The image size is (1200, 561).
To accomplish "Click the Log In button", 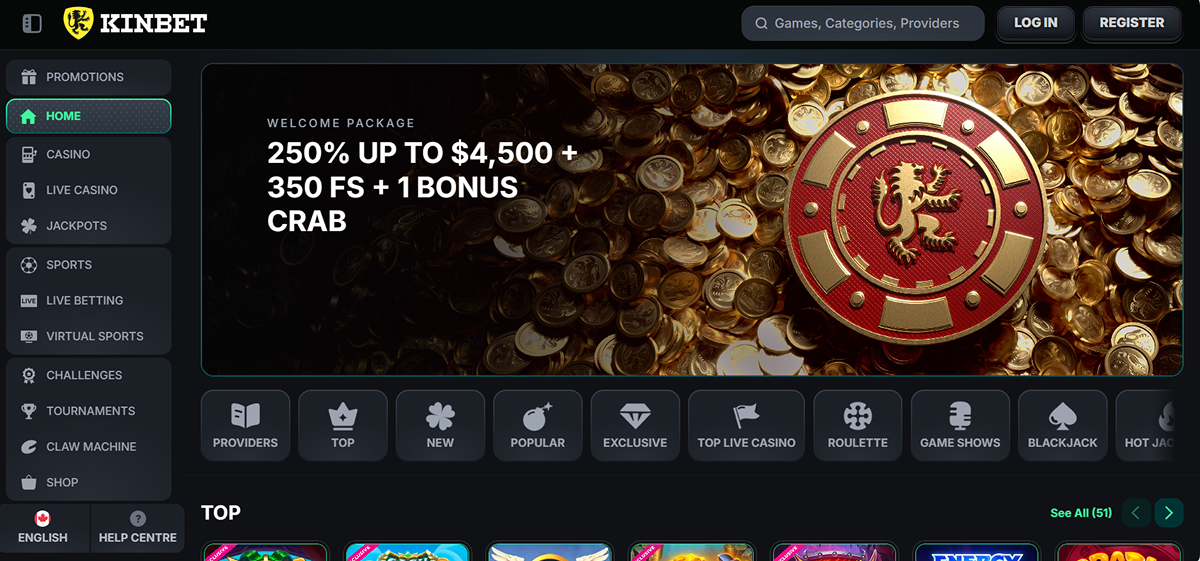I will [x=1035, y=23].
